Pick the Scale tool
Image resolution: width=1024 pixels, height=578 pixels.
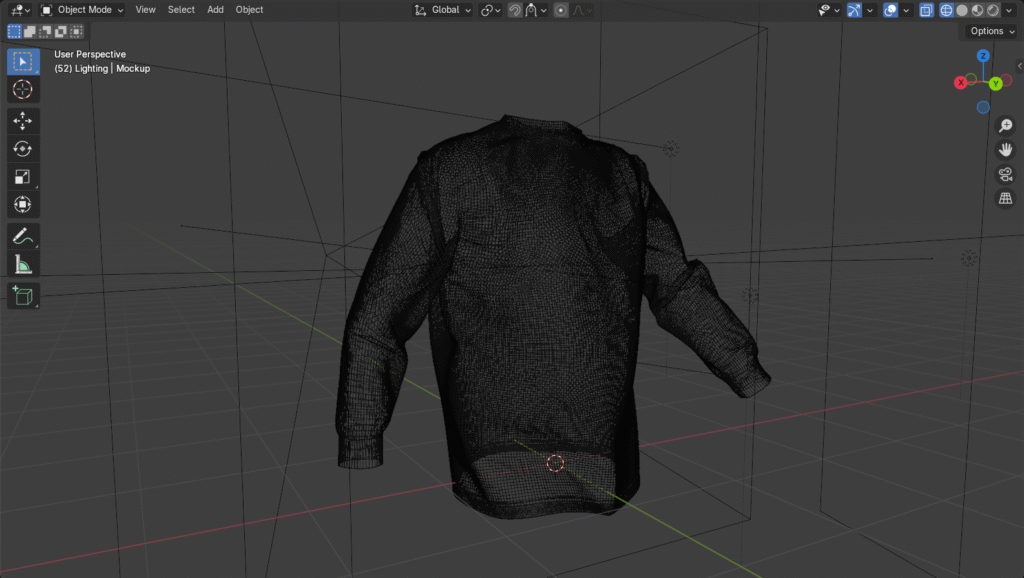[x=23, y=177]
